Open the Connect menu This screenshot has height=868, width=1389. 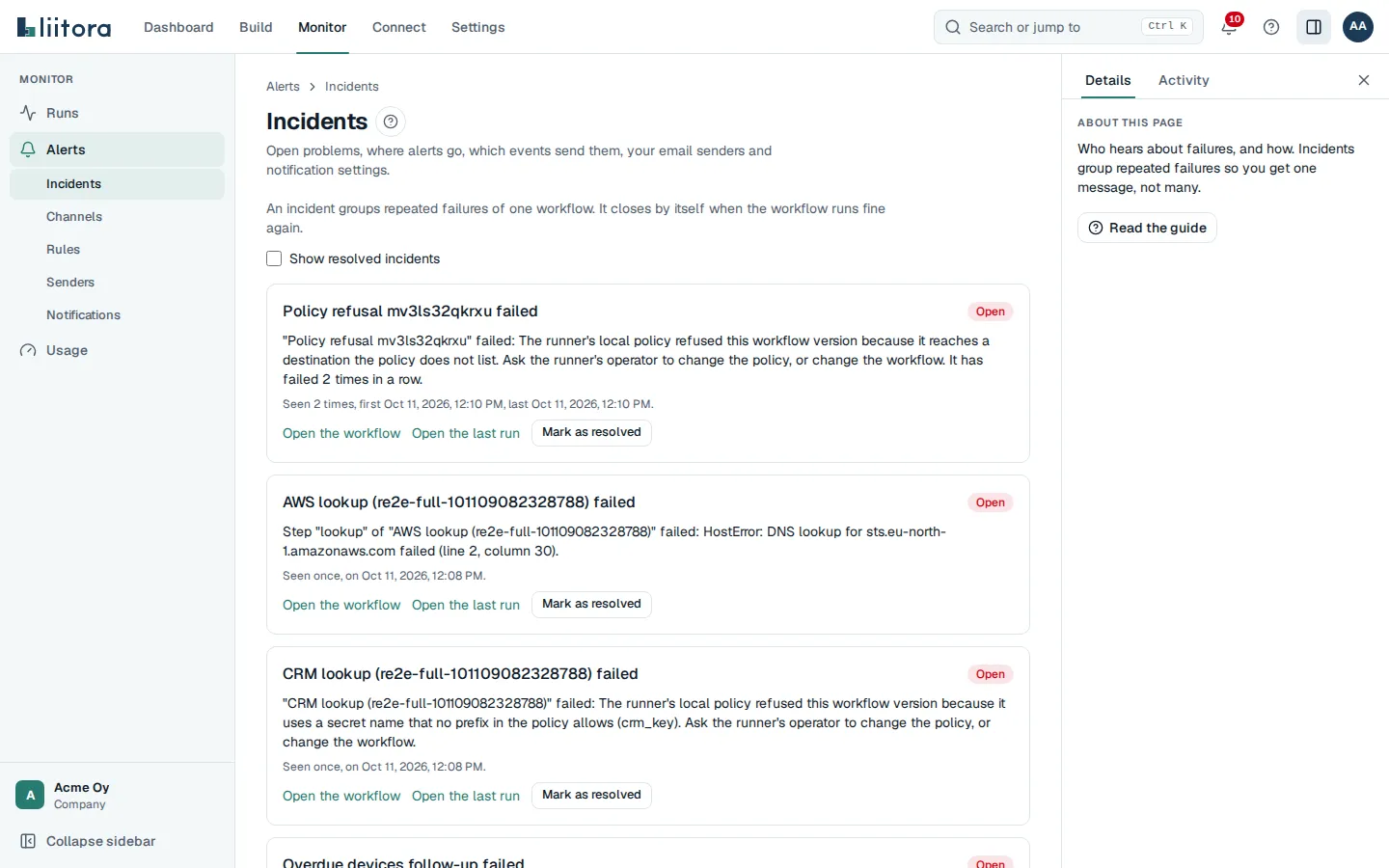(399, 27)
